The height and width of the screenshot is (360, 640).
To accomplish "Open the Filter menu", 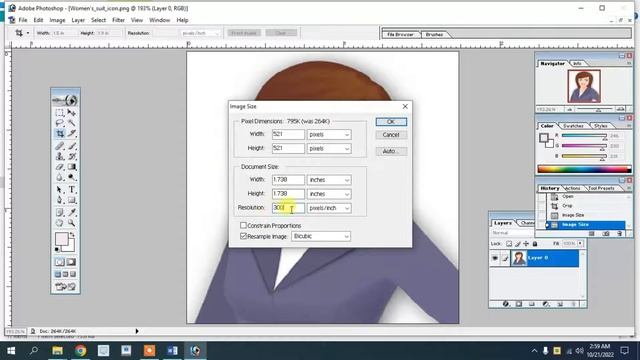I will (x=118, y=20).
